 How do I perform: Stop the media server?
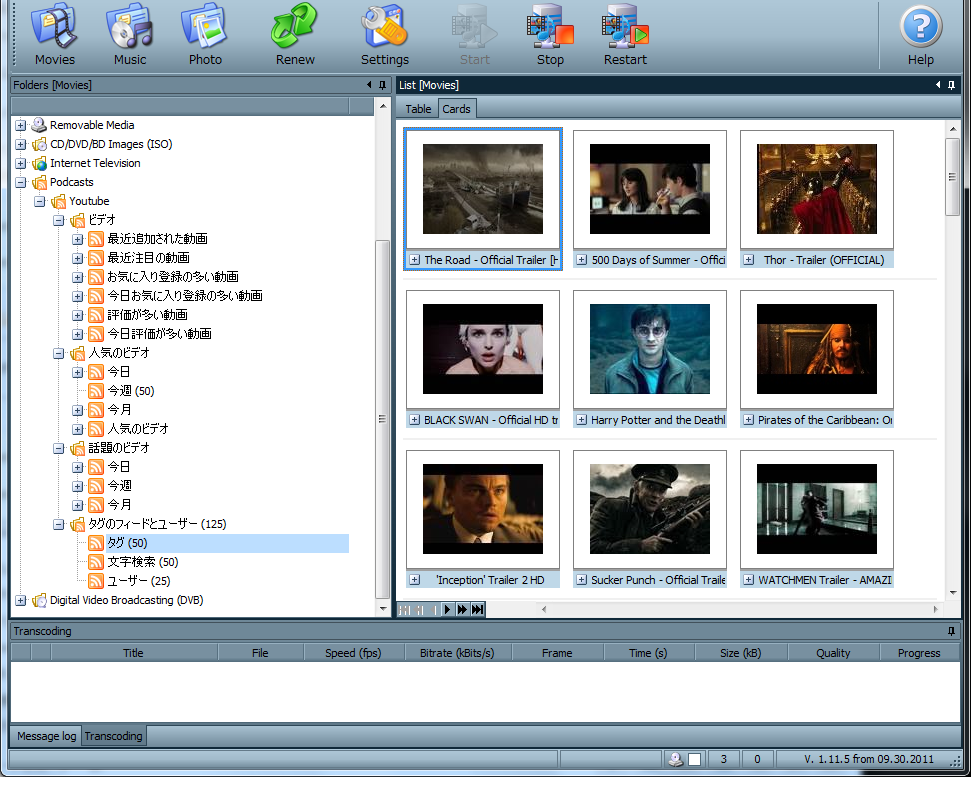click(x=550, y=34)
